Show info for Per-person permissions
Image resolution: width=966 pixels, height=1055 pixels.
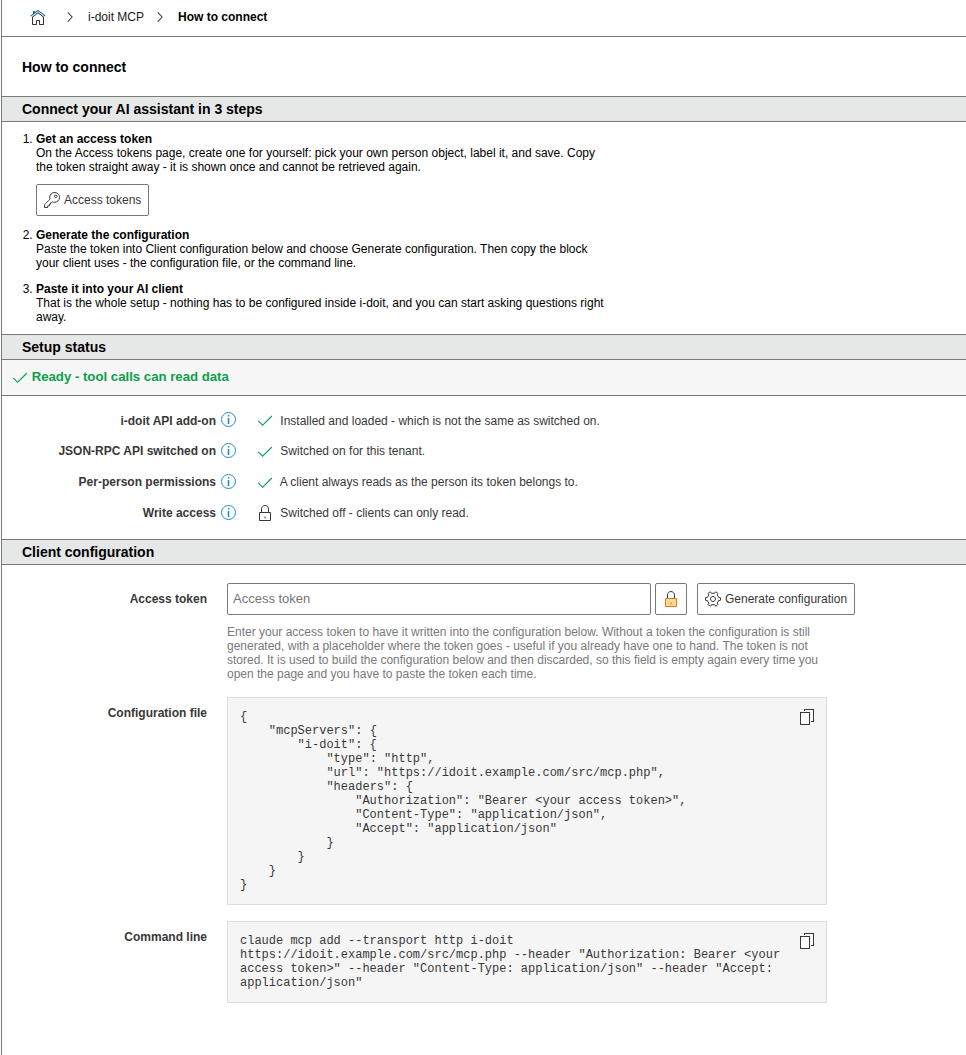229,481
